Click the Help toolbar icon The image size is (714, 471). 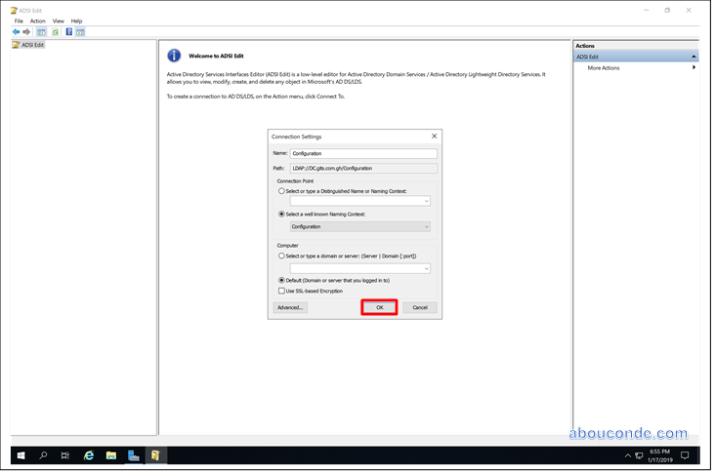coord(67,32)
